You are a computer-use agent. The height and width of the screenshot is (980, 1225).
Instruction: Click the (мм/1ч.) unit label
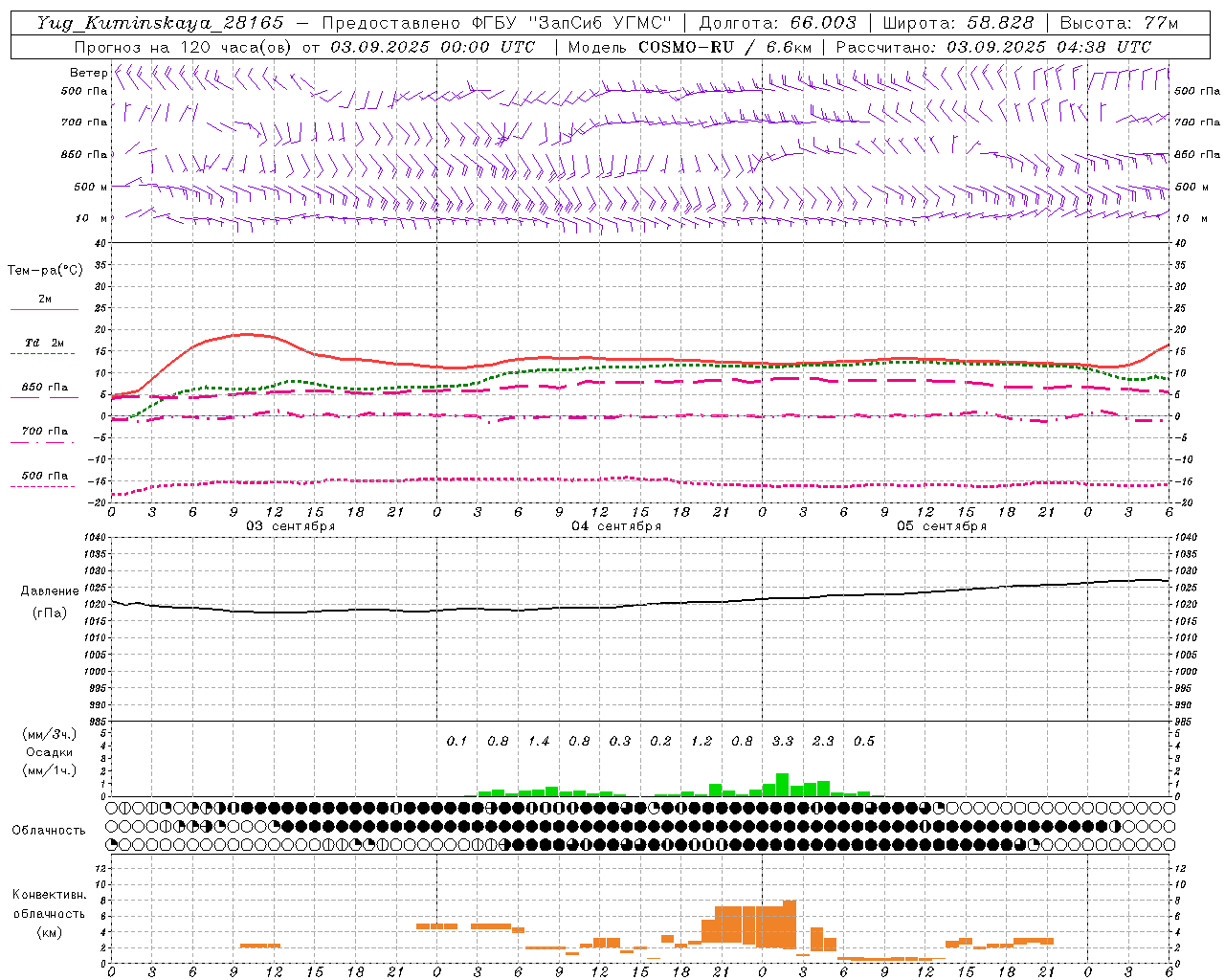click(x=50, y=770)
